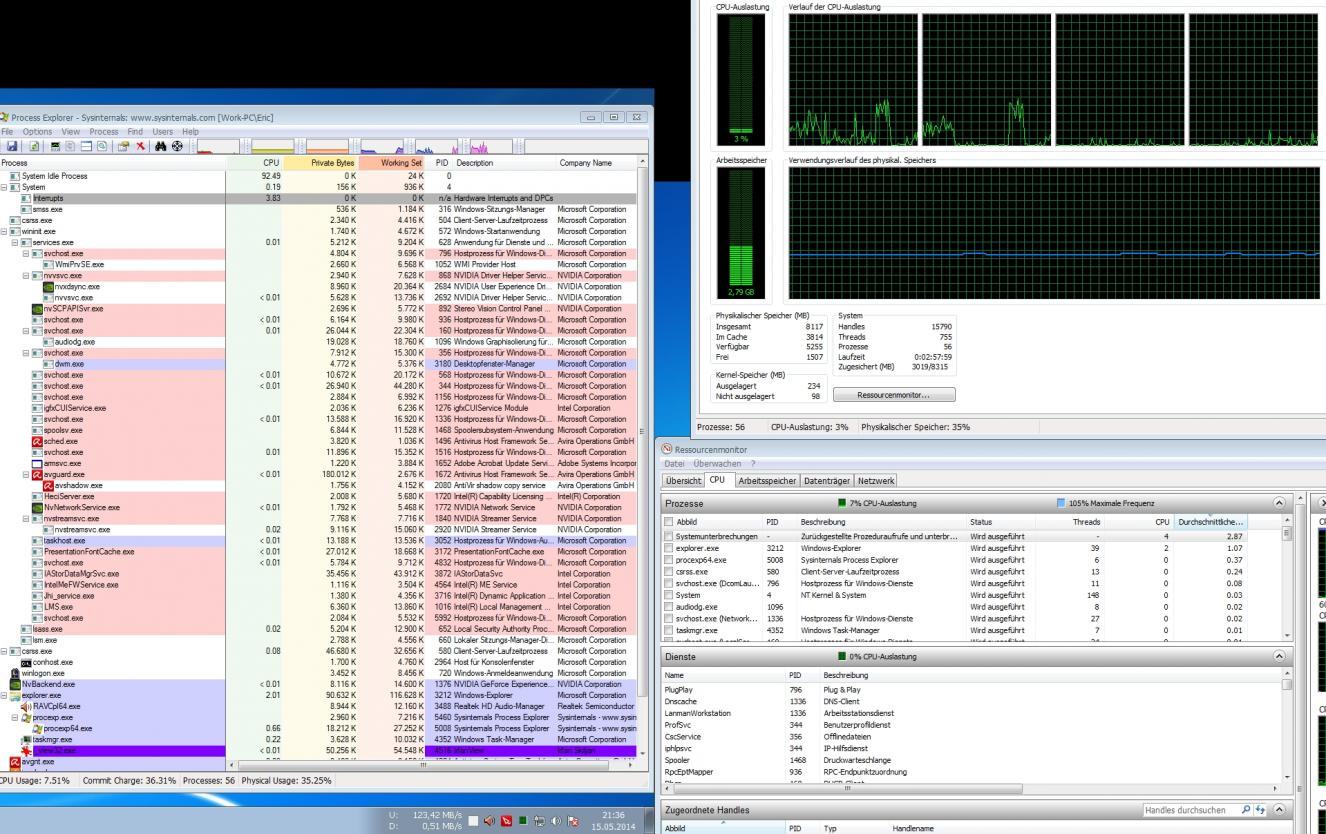This screenshot has width=1326, height=834.
Task: Collapse the Zugeordnete Handles section chevron
Action: [1279, 810]
